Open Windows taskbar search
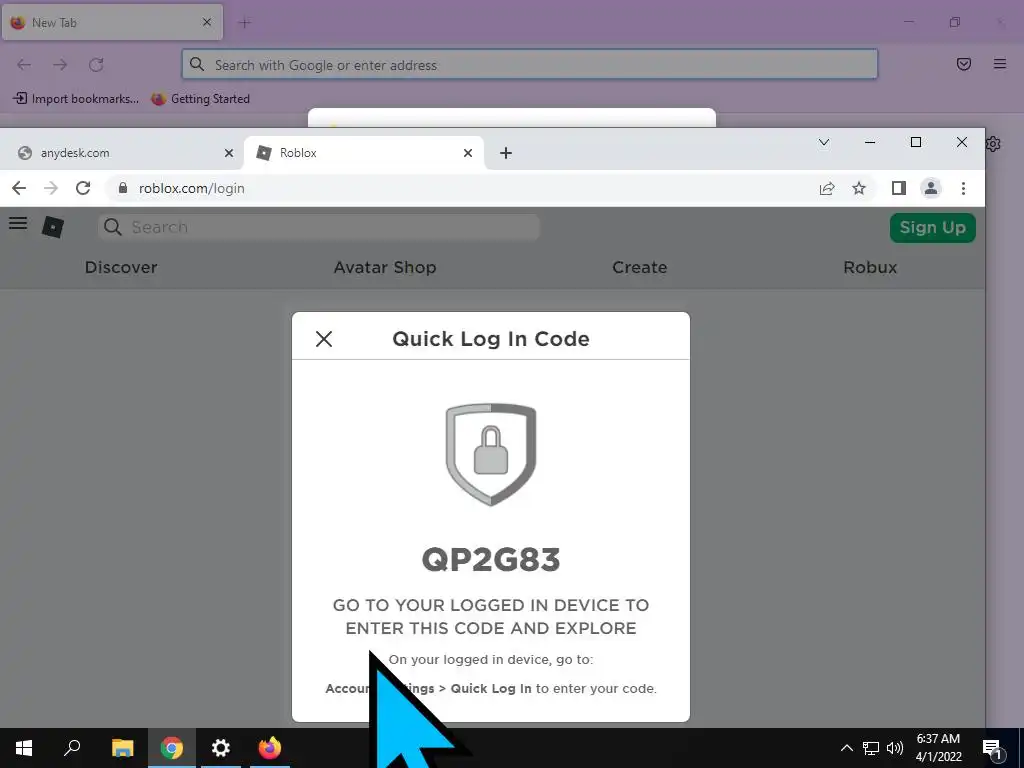1024x768 pixels. (x=72, y=748)
